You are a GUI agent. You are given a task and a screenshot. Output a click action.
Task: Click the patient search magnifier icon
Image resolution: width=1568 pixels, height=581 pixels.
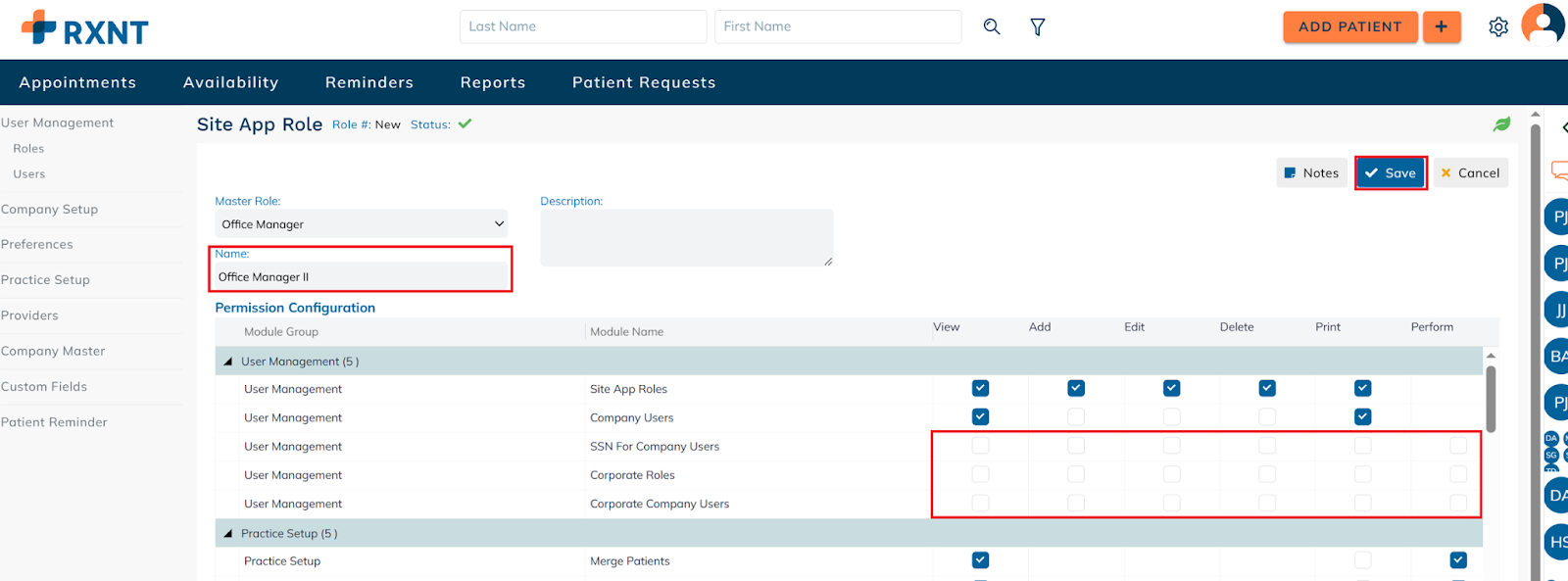992,26
